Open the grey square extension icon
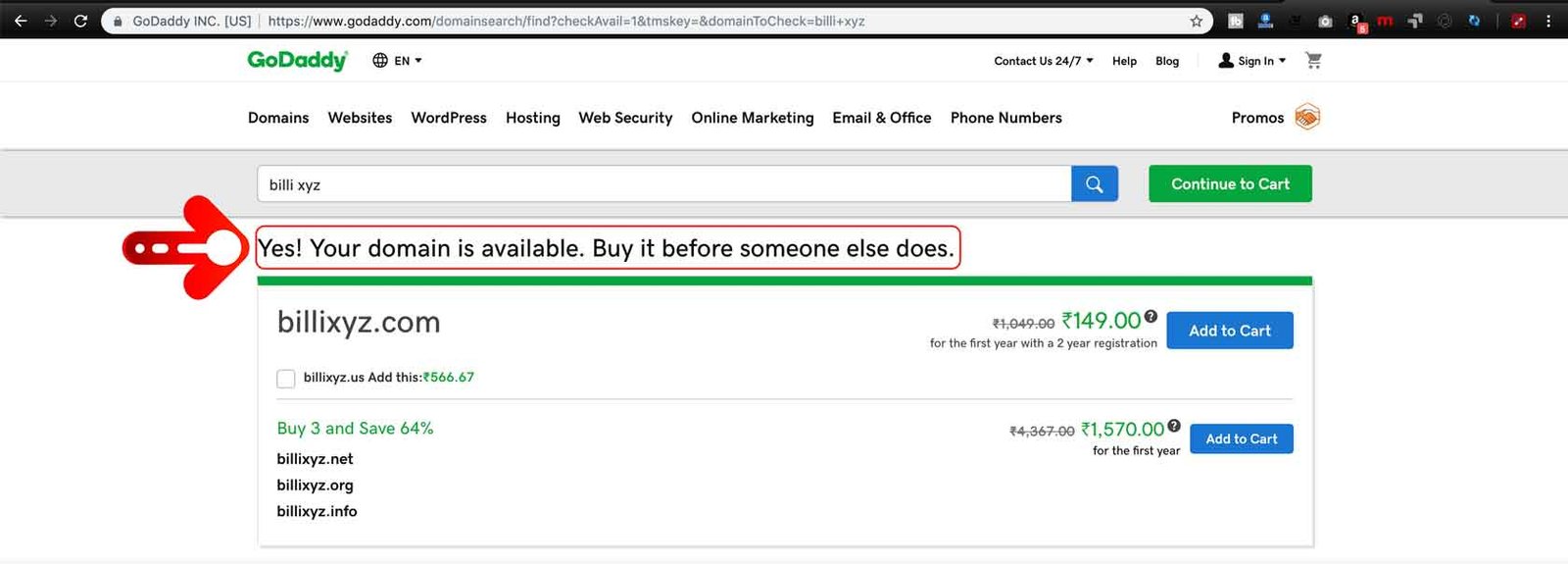 1237,21
